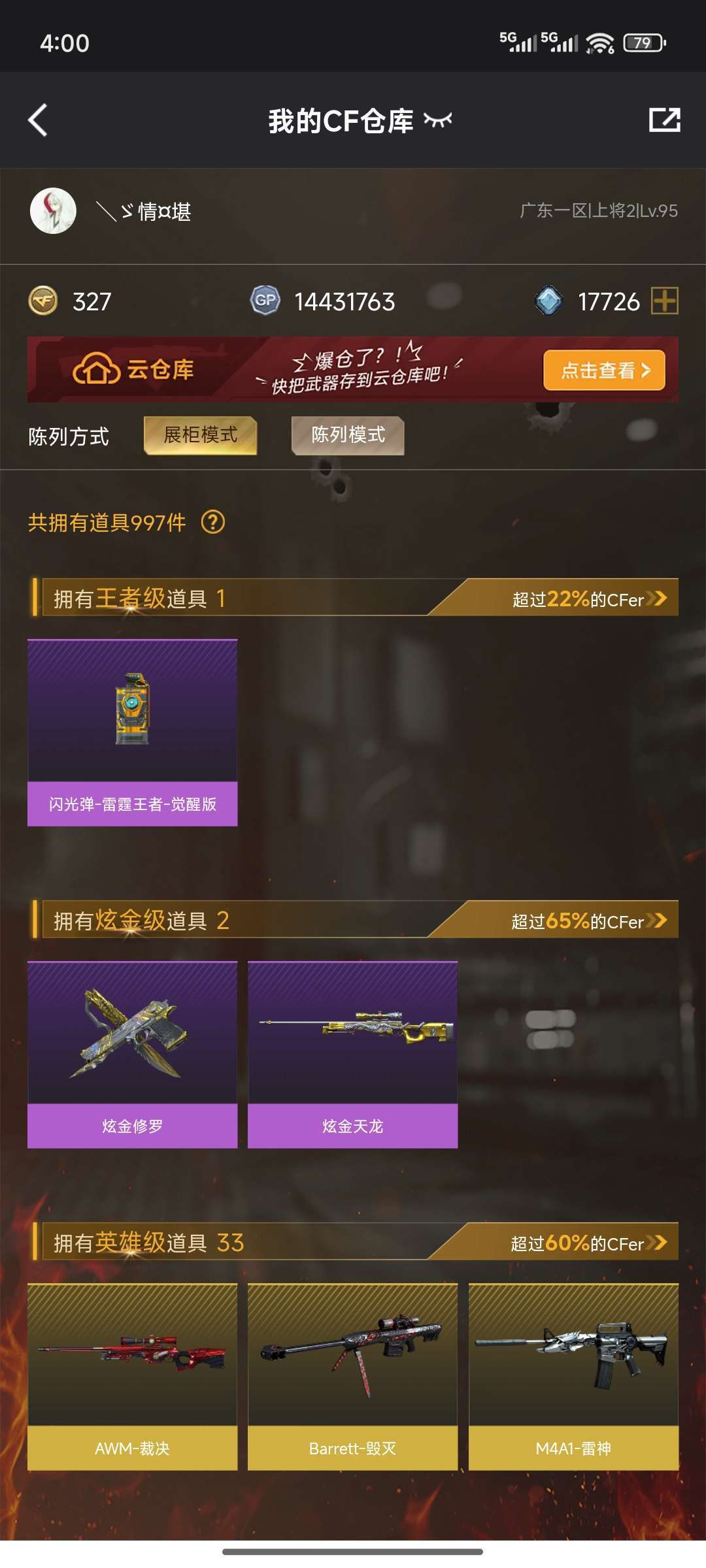Toggle the closed-eye visibility icon beside title

[x=438, y=120]
